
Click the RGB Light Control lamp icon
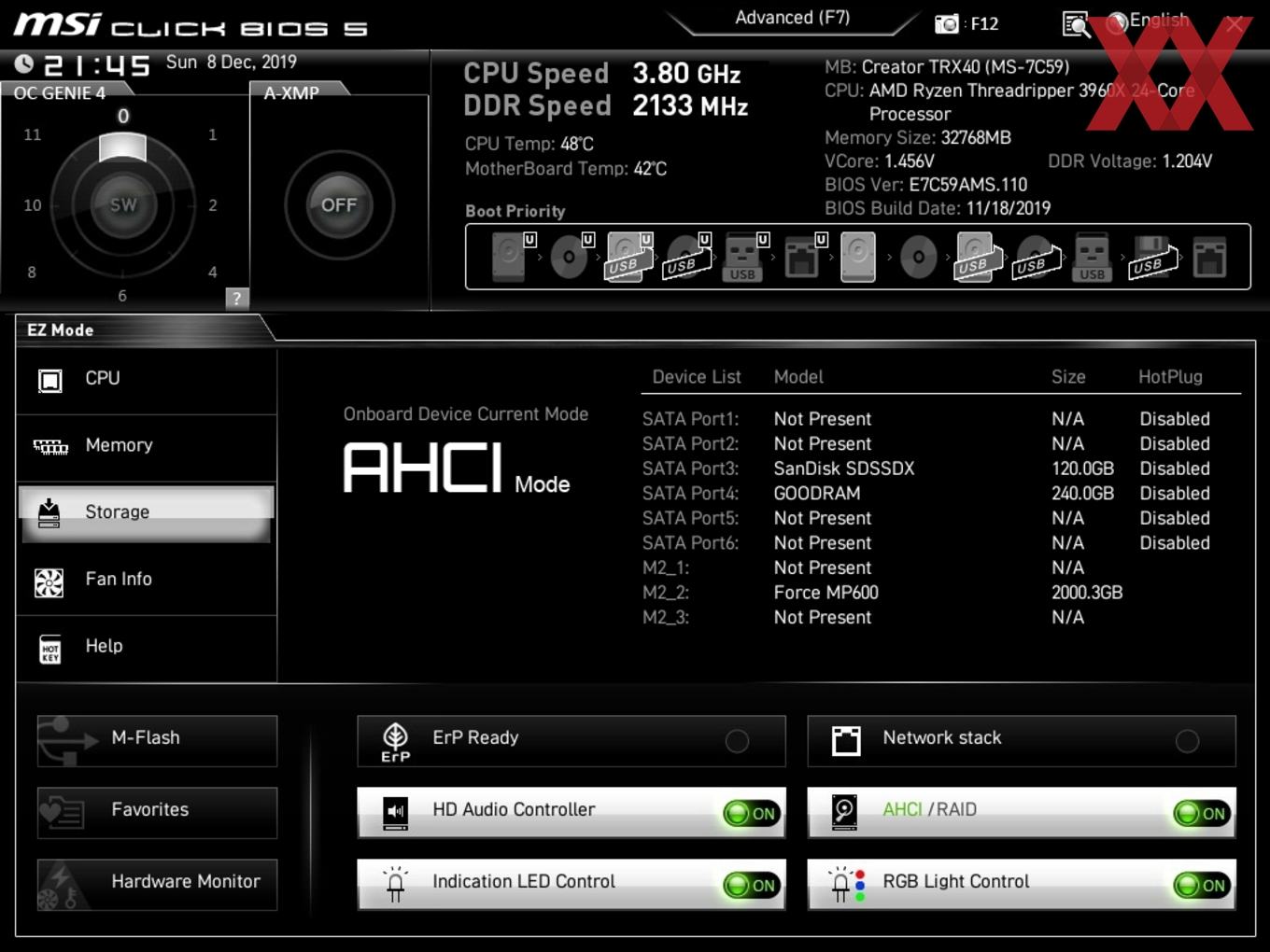click(x=847, y=884)
